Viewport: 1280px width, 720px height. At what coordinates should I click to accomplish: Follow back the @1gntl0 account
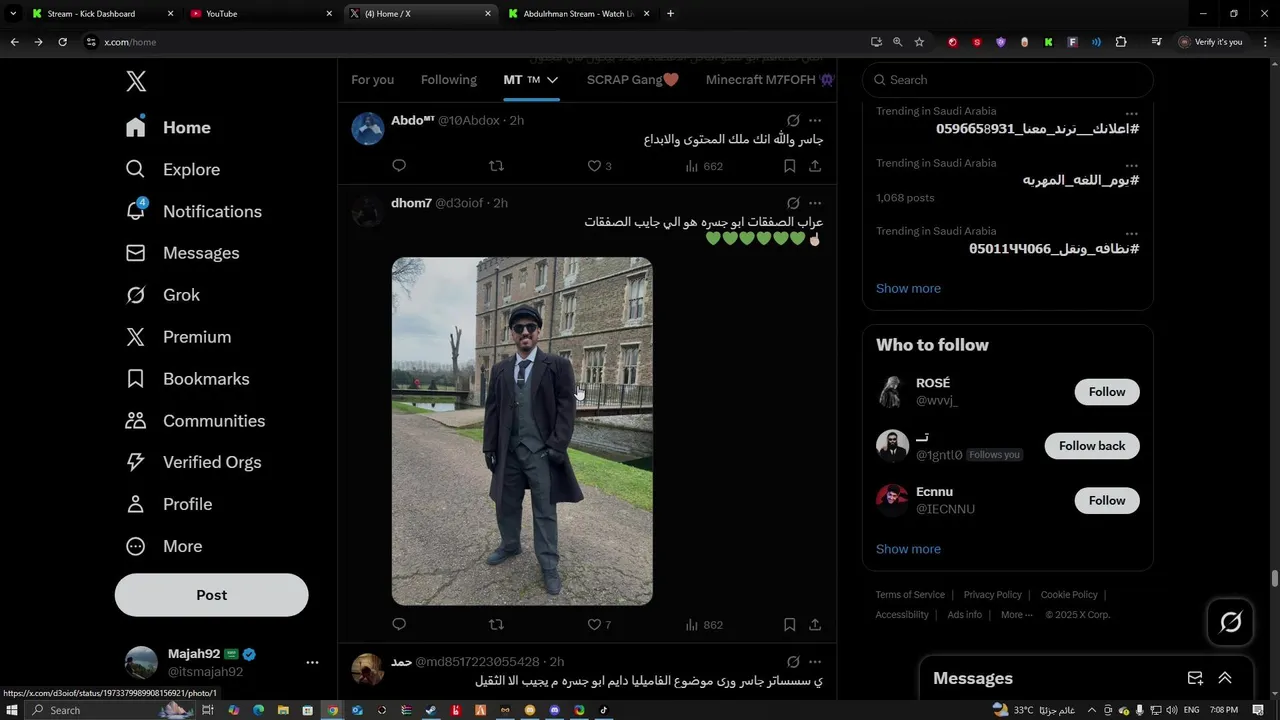[1092, 446]
